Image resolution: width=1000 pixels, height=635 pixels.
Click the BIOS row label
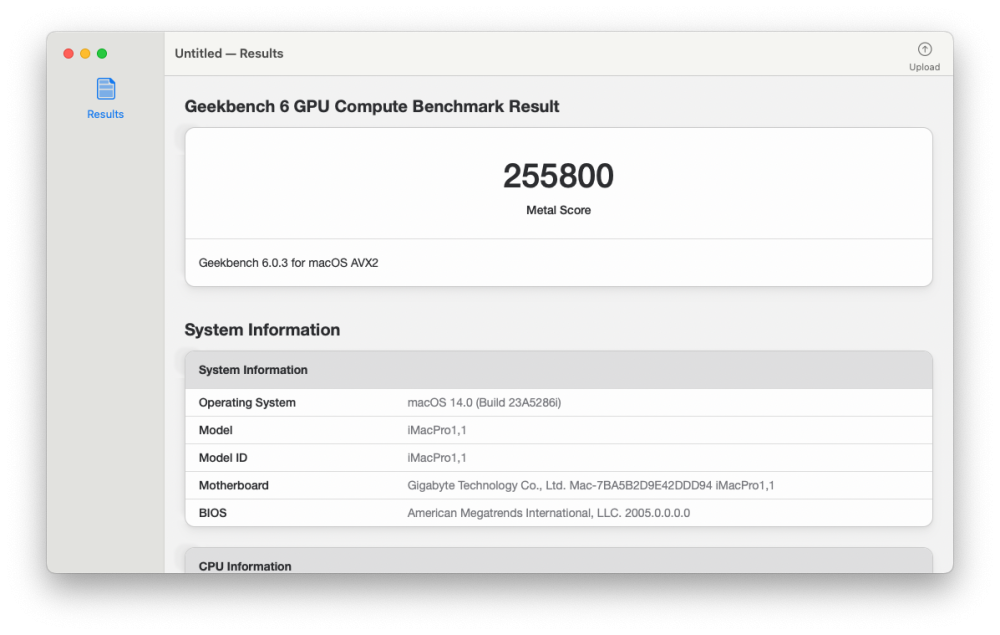coord(212,513)
